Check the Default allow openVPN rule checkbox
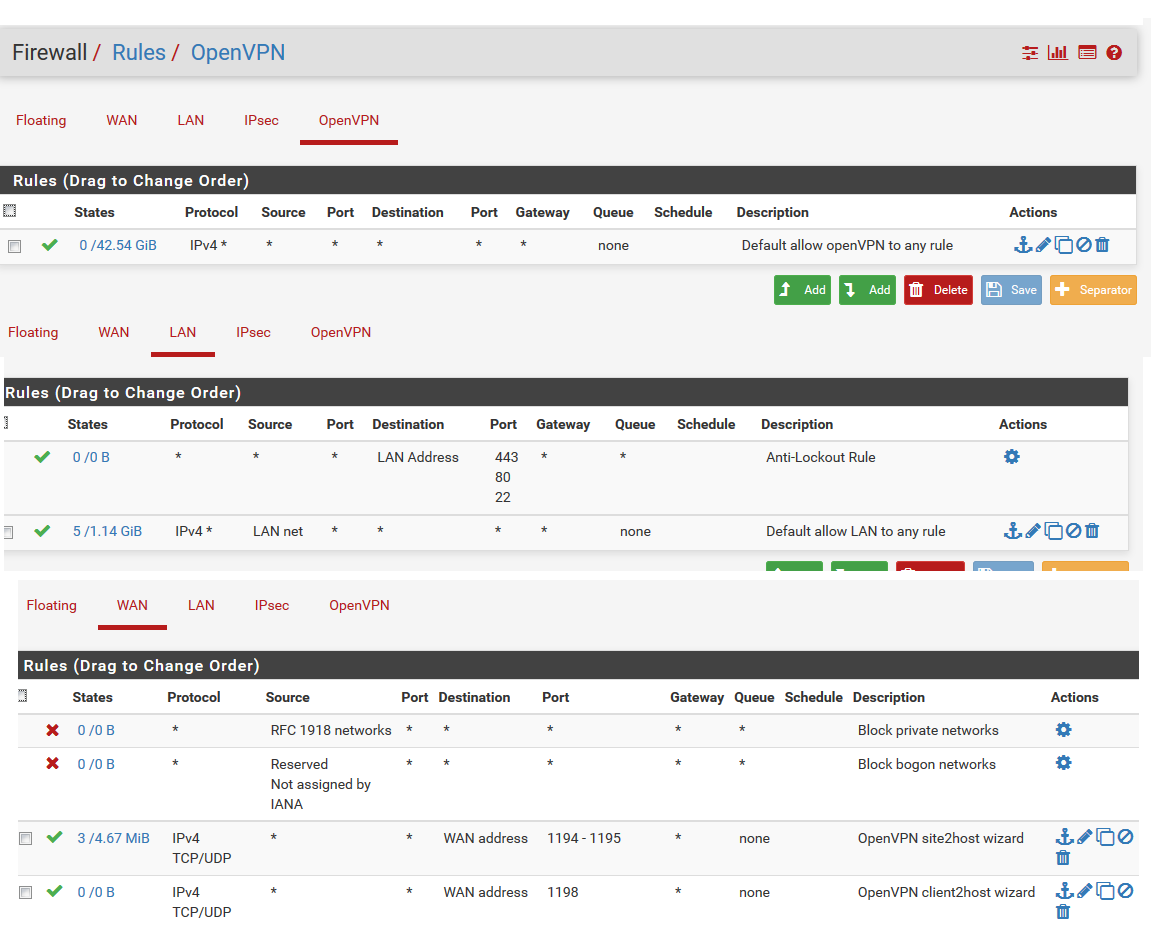Screen dimensions: 1161x937 click(15, 246)
